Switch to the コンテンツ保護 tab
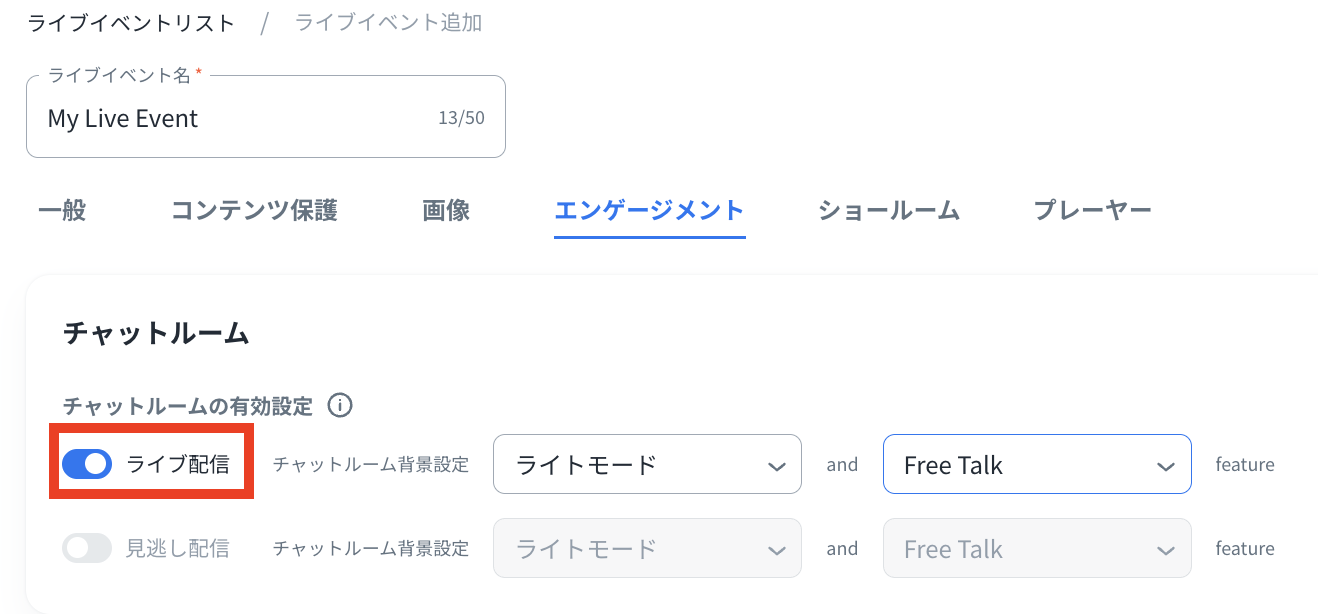The width and height of the screenshot is (1318, 614). [254, 210]
